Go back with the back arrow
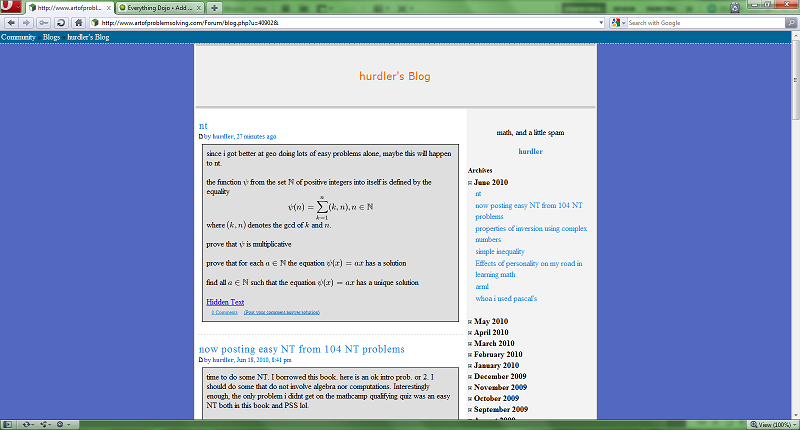Viewport: 800px width, 430px height. (x=11, y=23)
